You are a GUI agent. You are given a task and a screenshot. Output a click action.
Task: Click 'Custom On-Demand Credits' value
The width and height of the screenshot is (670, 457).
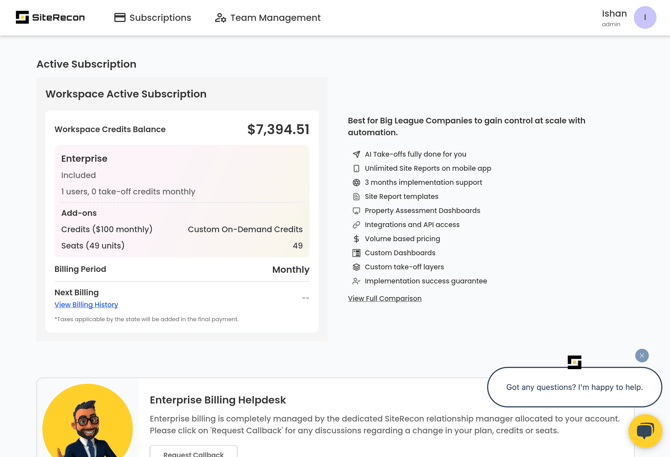click(245, 229)
